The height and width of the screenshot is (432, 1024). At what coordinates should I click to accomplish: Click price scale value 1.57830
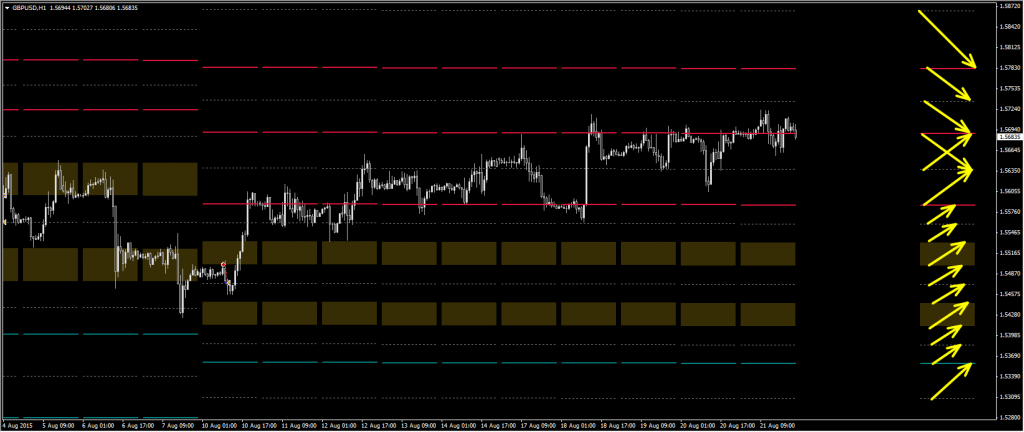(x=1010, y=68)
